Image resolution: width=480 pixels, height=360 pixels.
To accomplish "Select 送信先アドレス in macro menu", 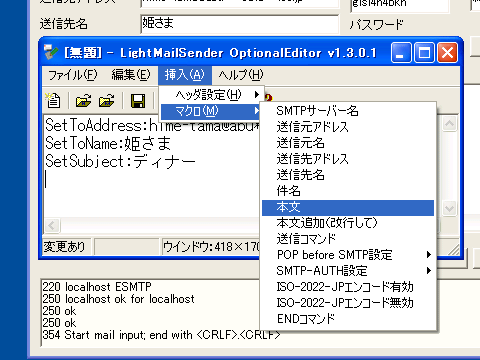I will tap(348, 159).
